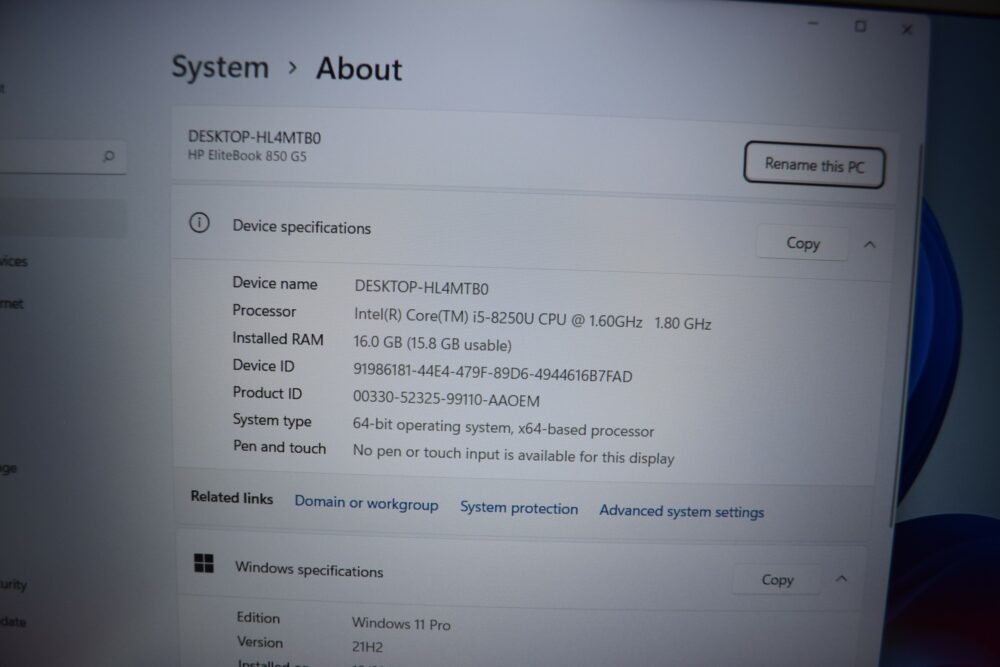Click the Device name label
This screenshot has width=1000, height=667.
coord(274,283)
